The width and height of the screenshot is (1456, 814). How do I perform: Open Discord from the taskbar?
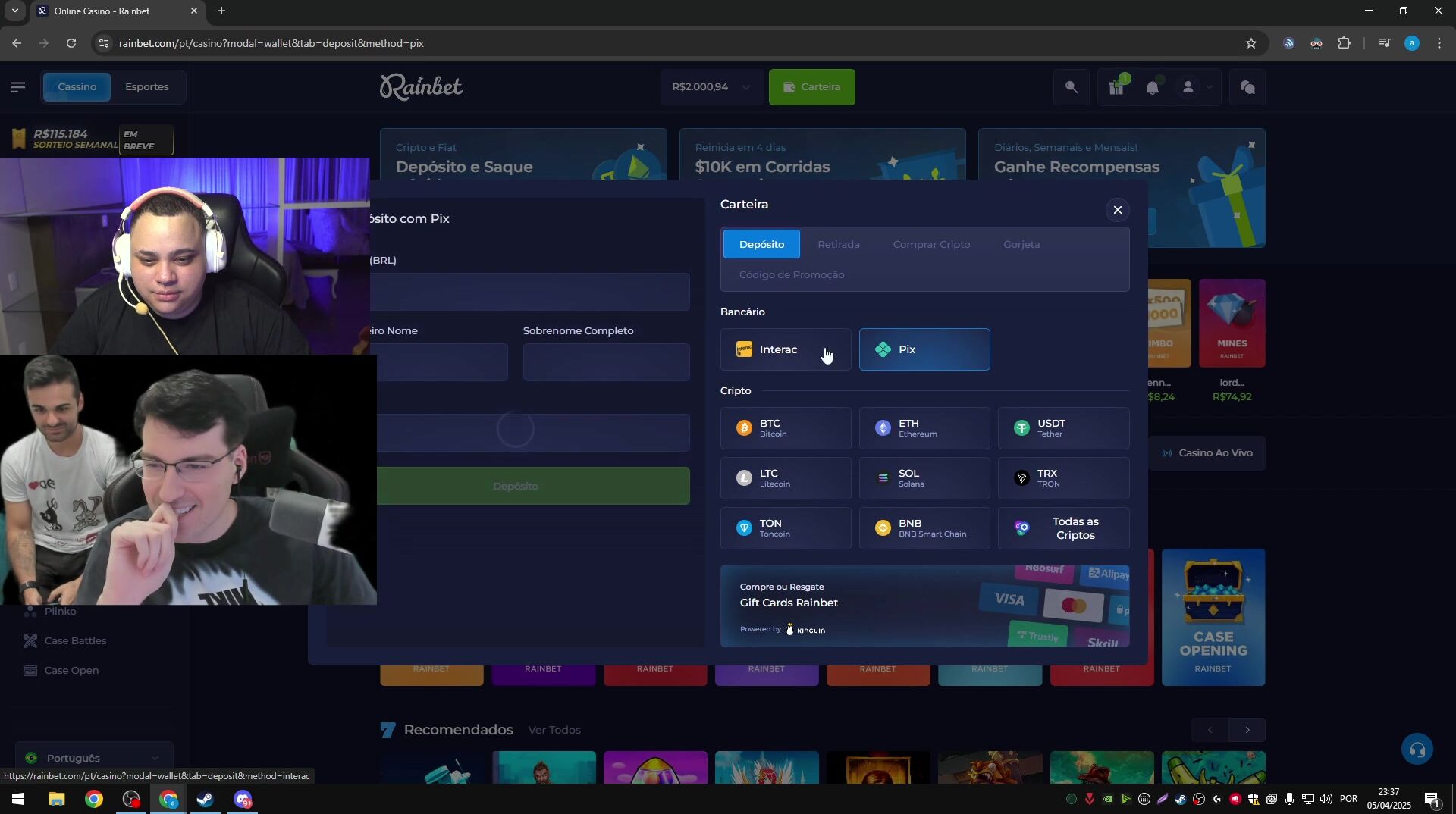(x=243, y=800)
